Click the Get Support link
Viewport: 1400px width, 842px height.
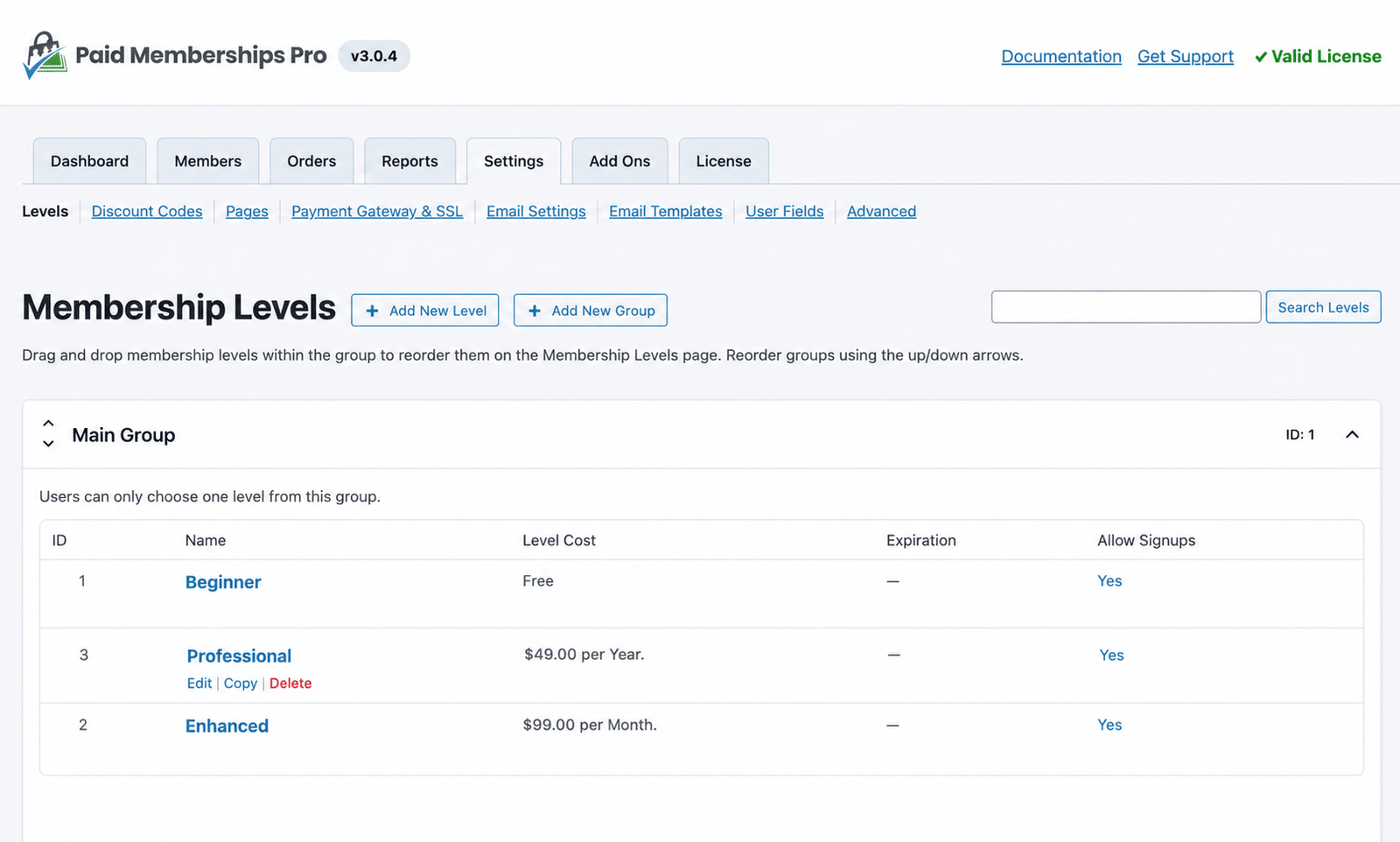click(1186, 56)
